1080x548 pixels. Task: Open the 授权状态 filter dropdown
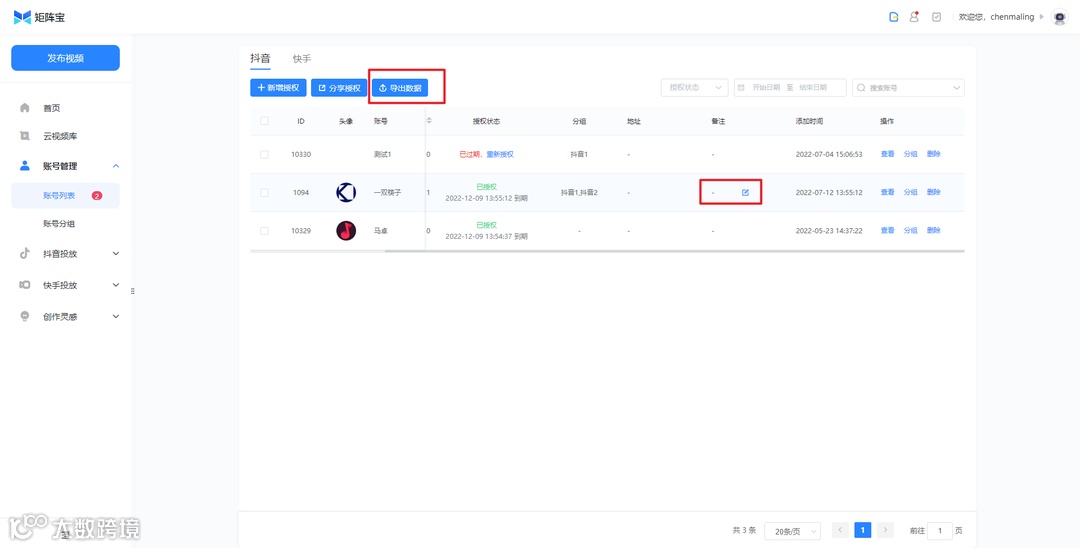pyautogui.click(x=694, y=88)
